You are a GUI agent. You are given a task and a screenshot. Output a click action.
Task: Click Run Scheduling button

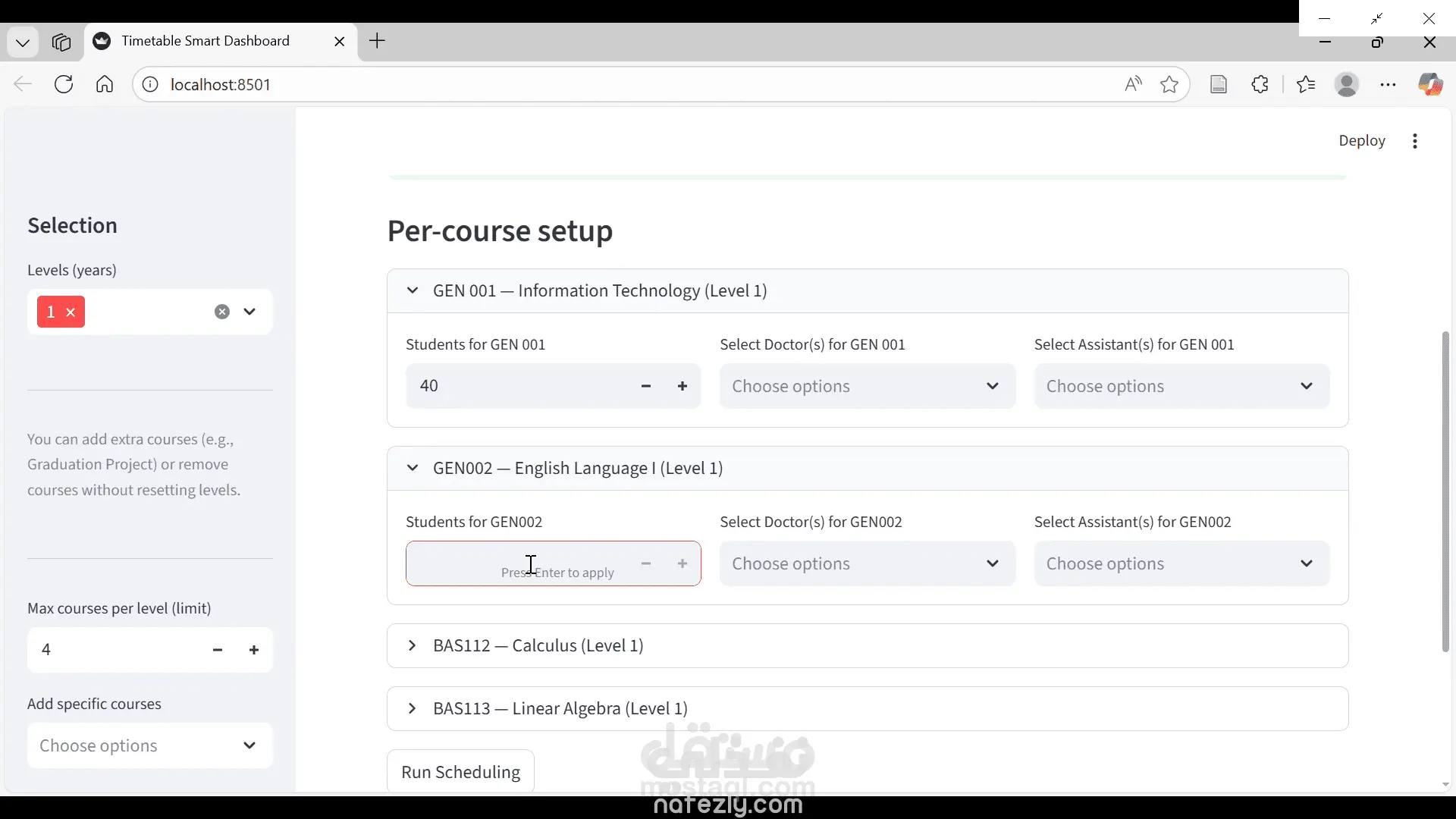[460, 771]
